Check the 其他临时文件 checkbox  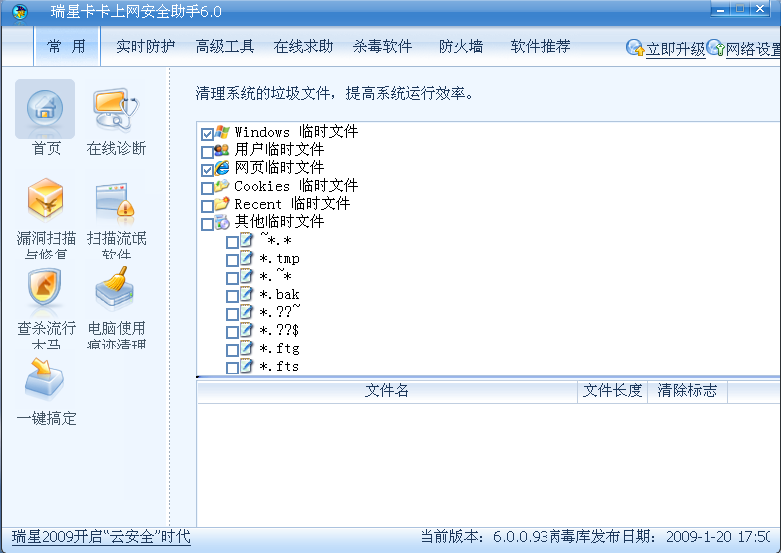coord(207,224)
